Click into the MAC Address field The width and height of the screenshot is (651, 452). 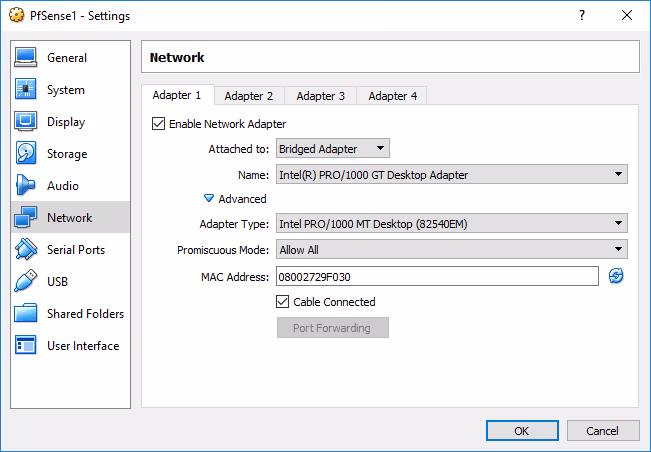[436, 276]
